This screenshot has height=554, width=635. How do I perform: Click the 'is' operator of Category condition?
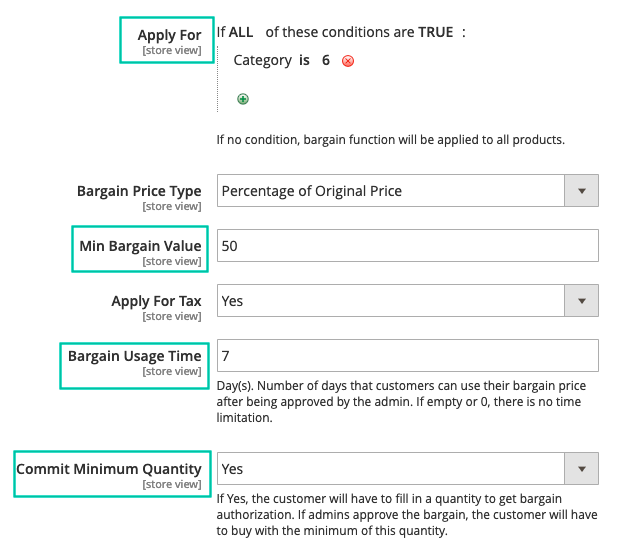pos(304,60)
